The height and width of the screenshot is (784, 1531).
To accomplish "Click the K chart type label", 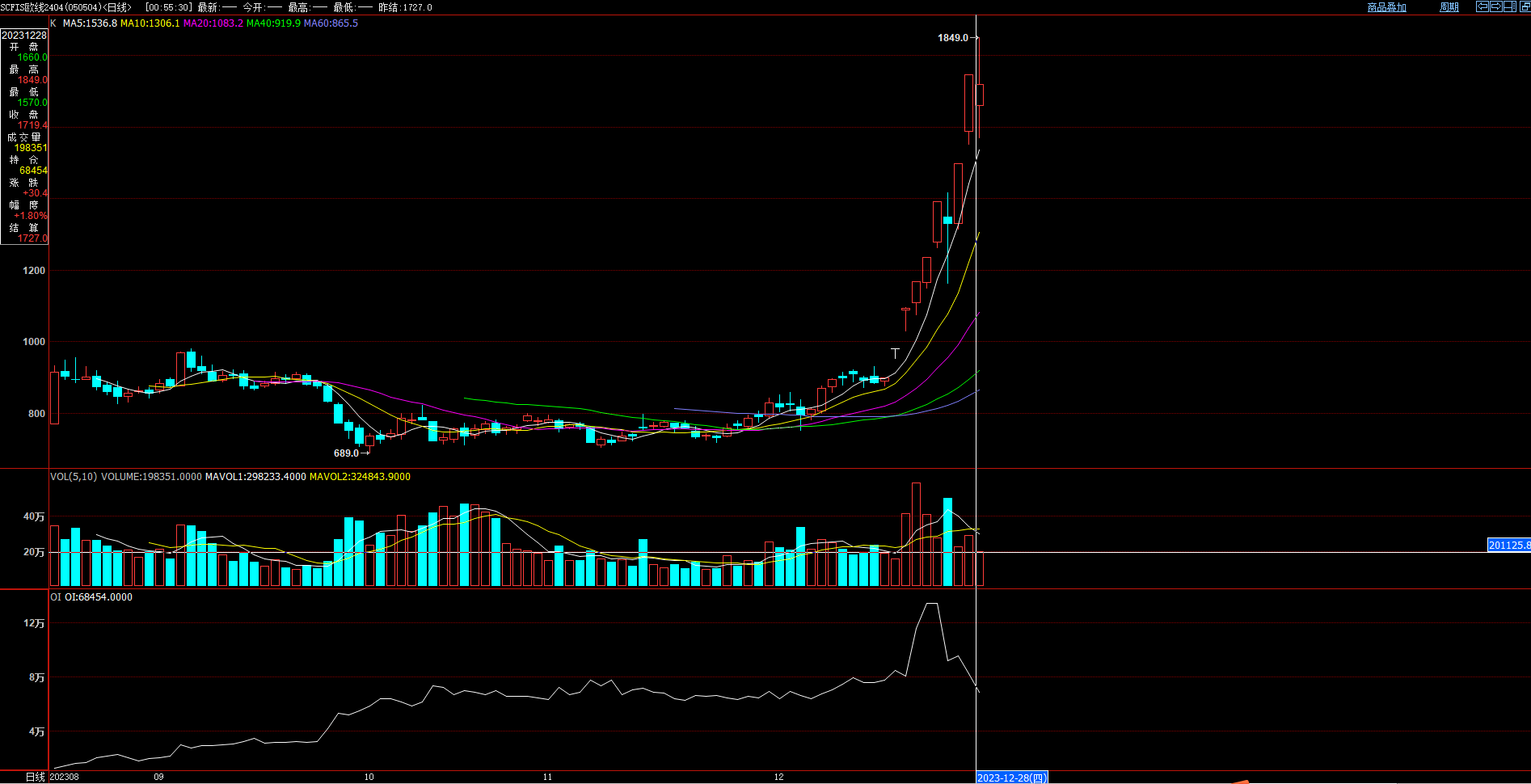I will pos(53,23).
